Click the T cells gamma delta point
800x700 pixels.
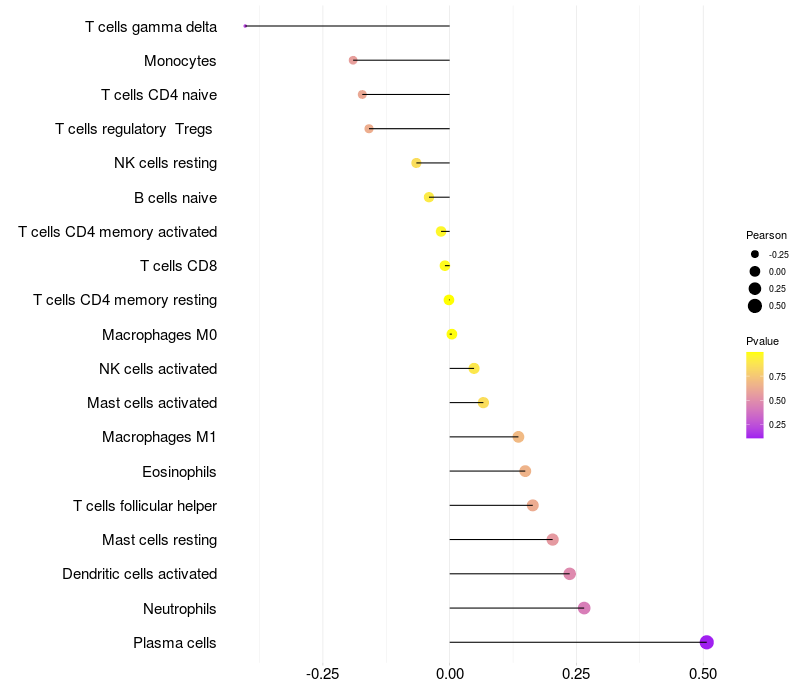(245, 26)
